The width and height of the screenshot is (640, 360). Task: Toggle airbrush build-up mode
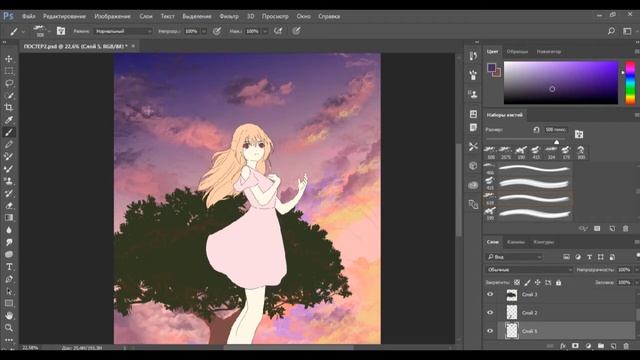point(278,31)
